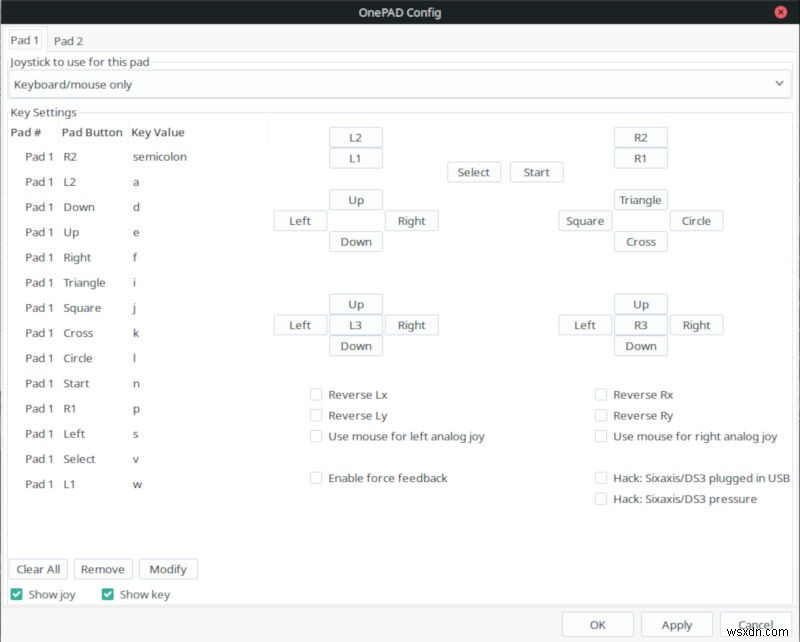Configure the D-pad Up button above Select row
Image resolution: width=800 pixels, height=642 pixels.
[x=356, y=200]
